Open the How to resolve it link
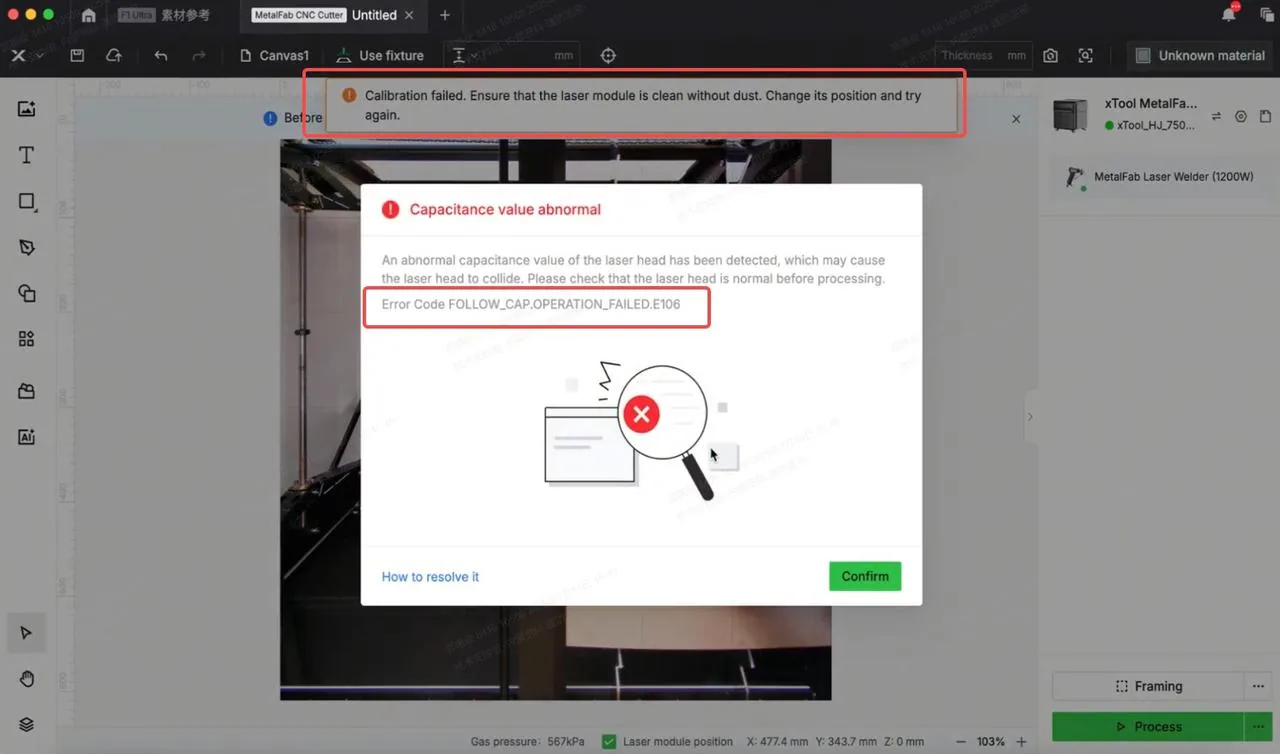Viewport: 1280px width, 754px height. coord(430,577)
